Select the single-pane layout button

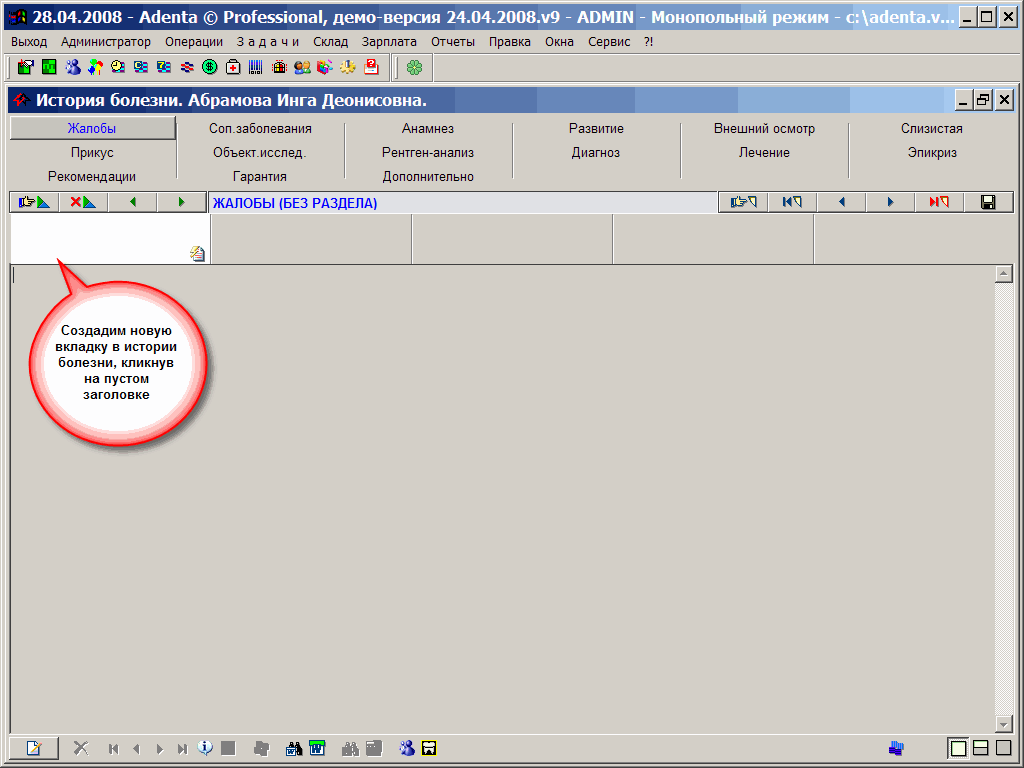click(958, 747)
